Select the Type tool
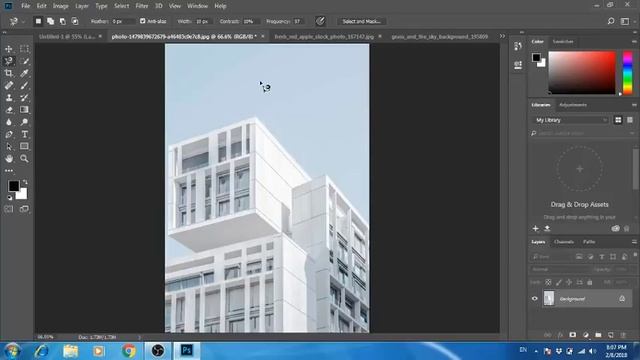640x360 pixels. pyautogui.click(x=24, y=134)
